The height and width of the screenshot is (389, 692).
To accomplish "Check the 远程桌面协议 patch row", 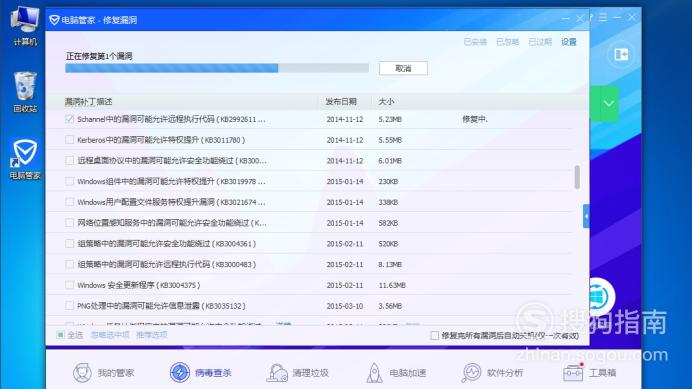I will tap(69, 161).
